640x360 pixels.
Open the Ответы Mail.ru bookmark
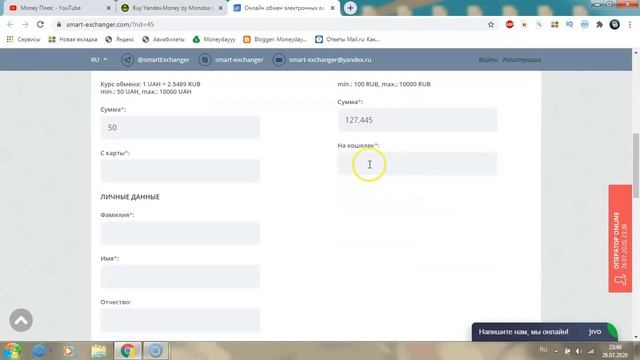[347, 39]
